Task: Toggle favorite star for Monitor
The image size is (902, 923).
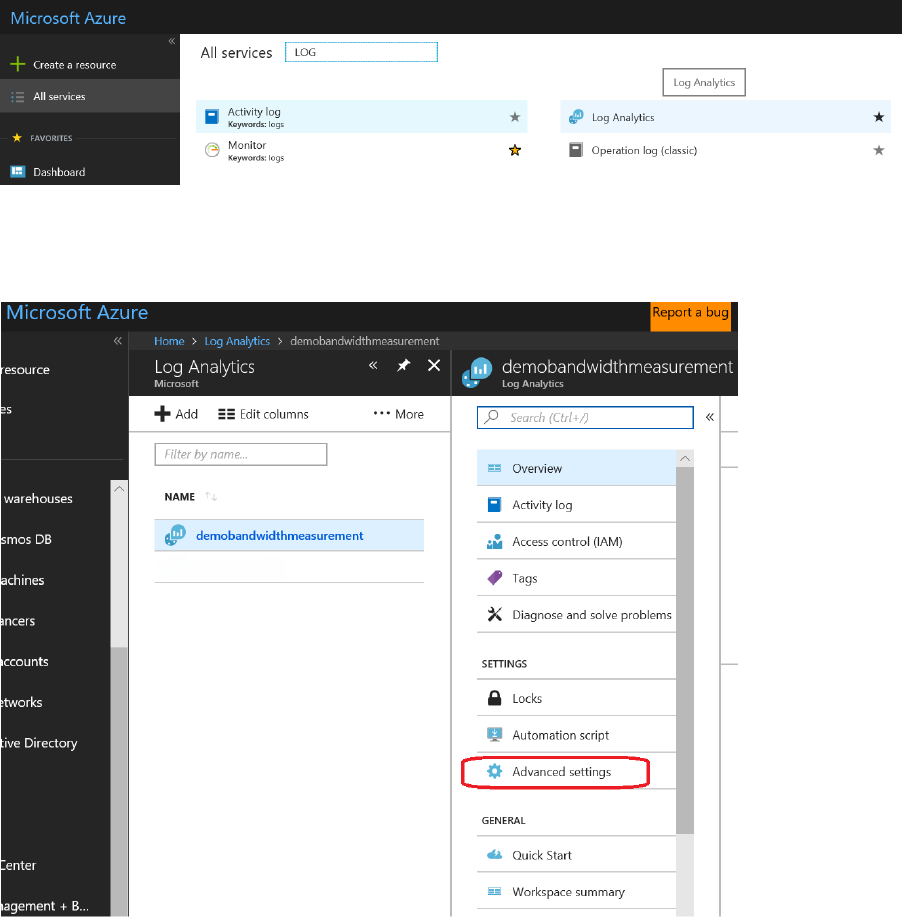Action: pyautogui.click(x=515, y=150)
